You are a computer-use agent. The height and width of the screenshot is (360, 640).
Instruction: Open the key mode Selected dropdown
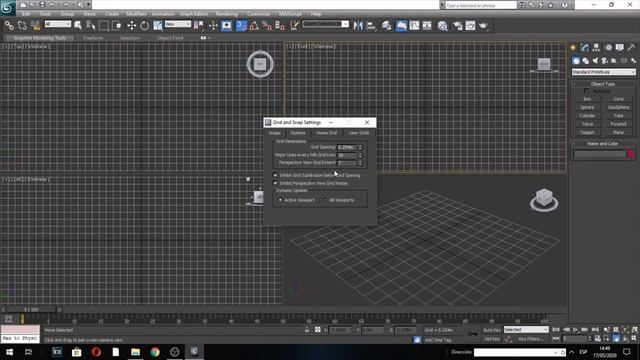(526, 329)
